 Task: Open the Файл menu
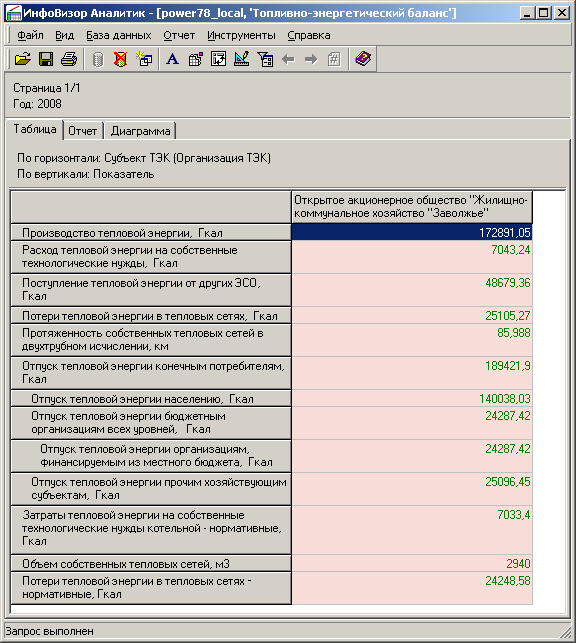[x=30, y=36]
